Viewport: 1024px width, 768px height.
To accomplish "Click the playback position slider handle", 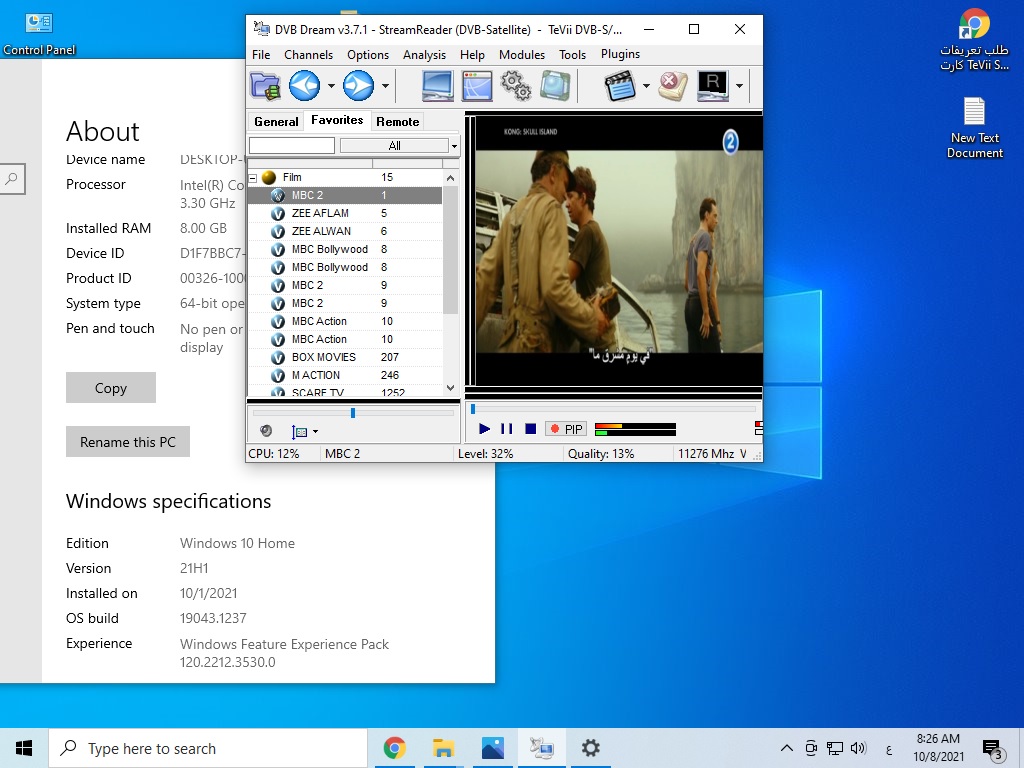I will click(473, 409).
